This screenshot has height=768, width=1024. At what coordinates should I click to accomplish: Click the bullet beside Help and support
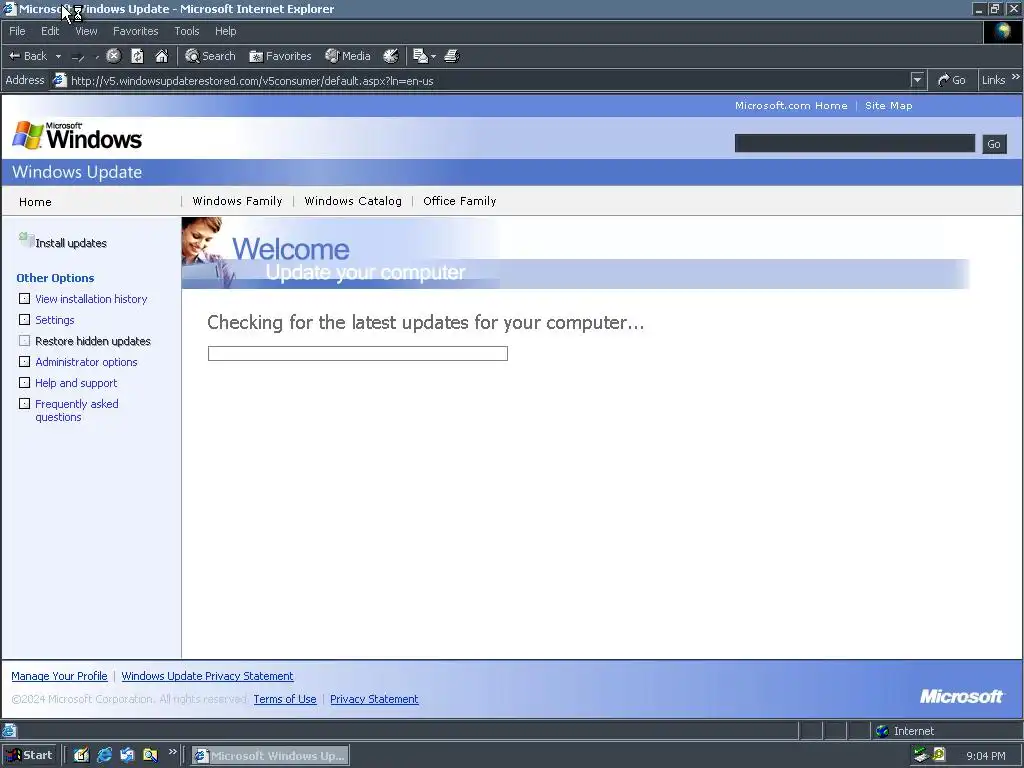25,383
